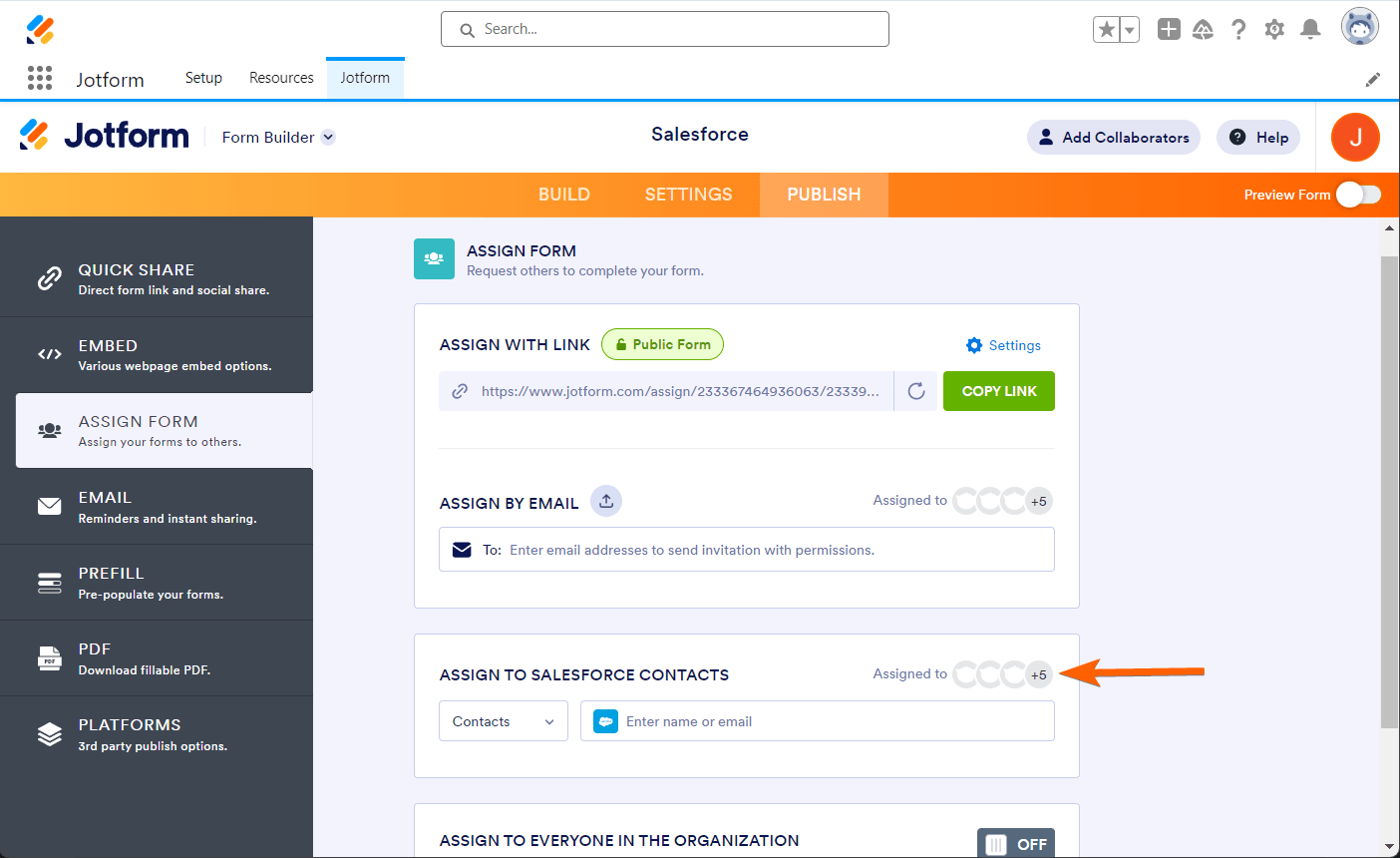Open the Help button
Viewport: 1400px width, 858px height.
pos(1258,138)
